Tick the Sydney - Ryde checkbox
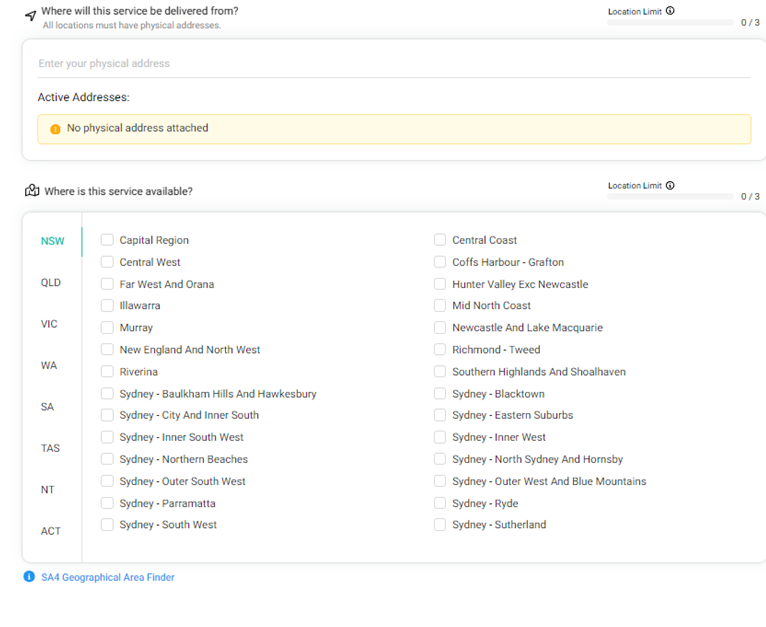766x627 pixels. [440, 503]
